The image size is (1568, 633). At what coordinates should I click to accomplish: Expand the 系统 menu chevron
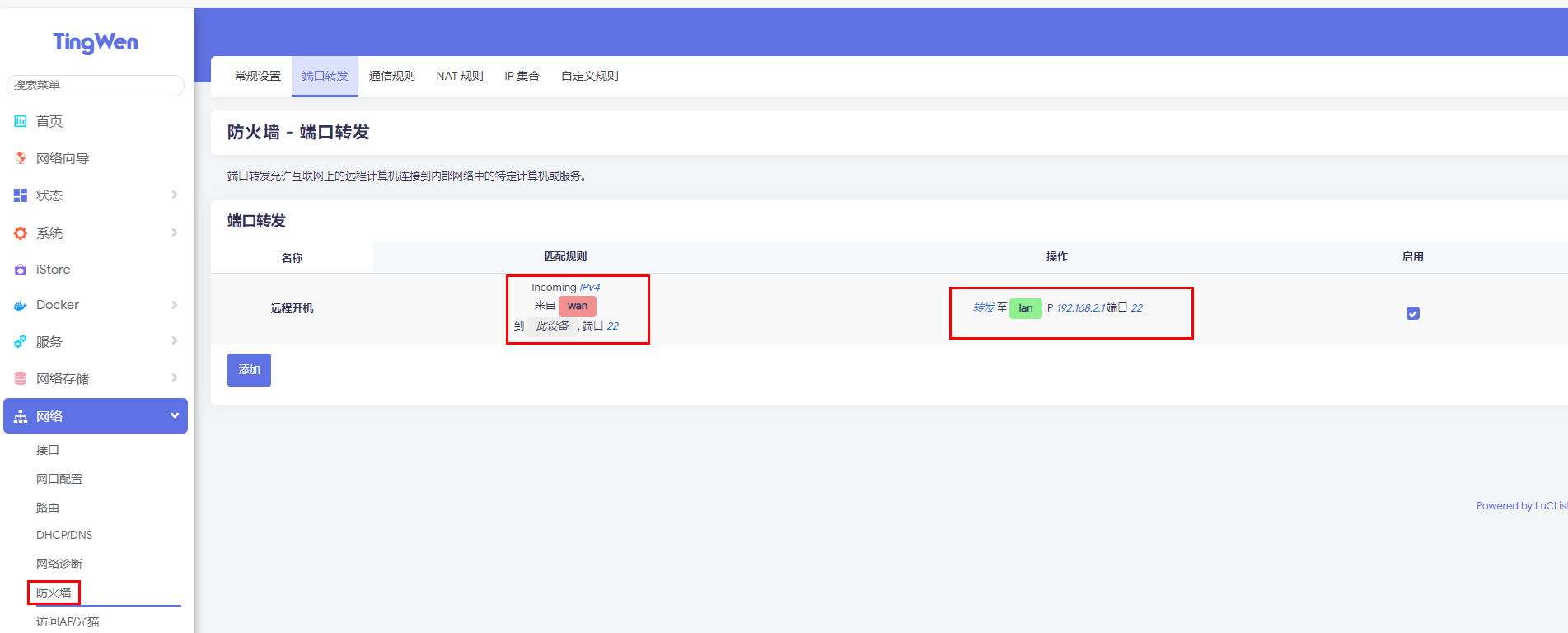point(174,232)
